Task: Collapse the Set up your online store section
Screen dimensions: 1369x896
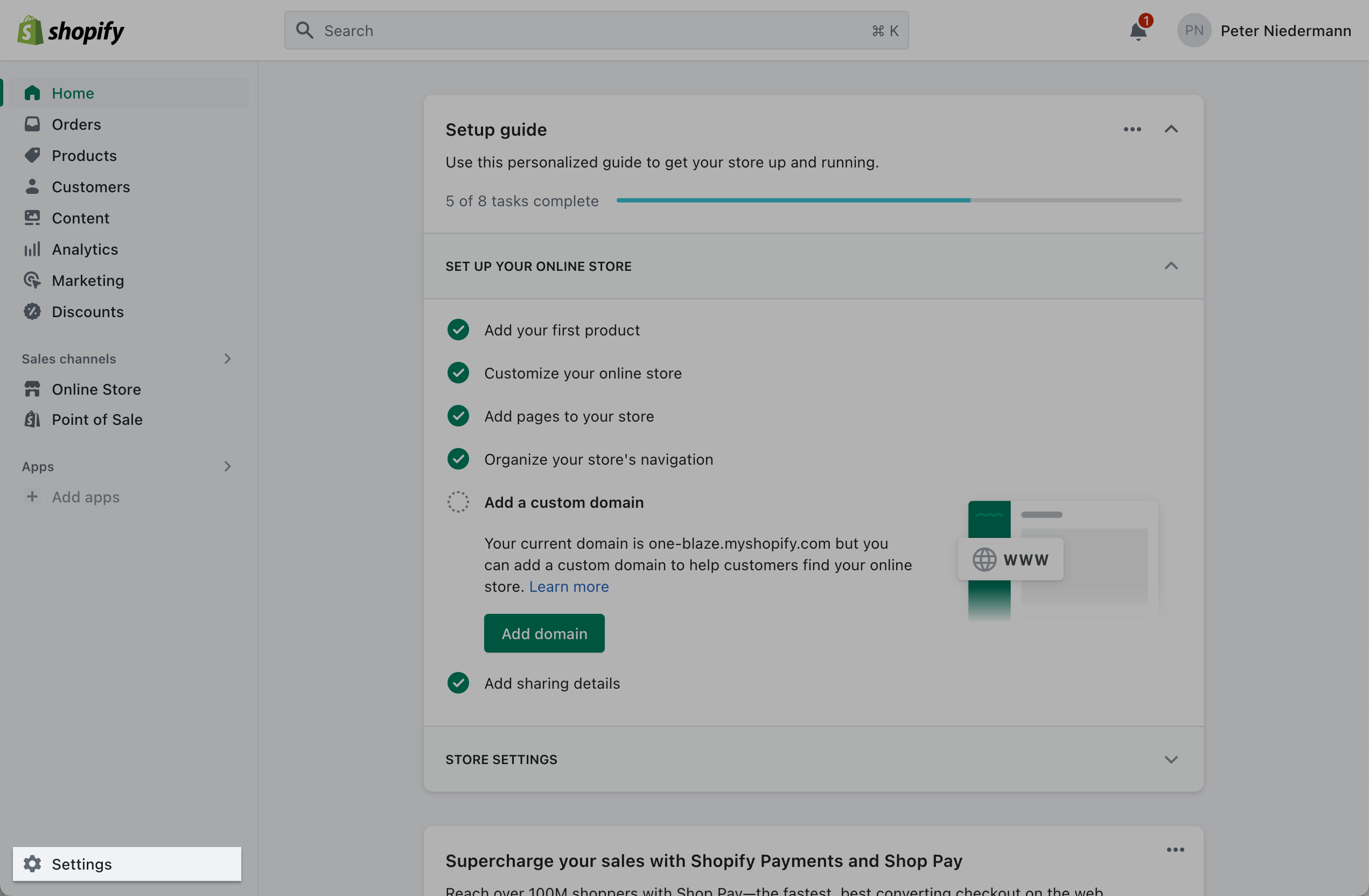Action: (1171, 265)
